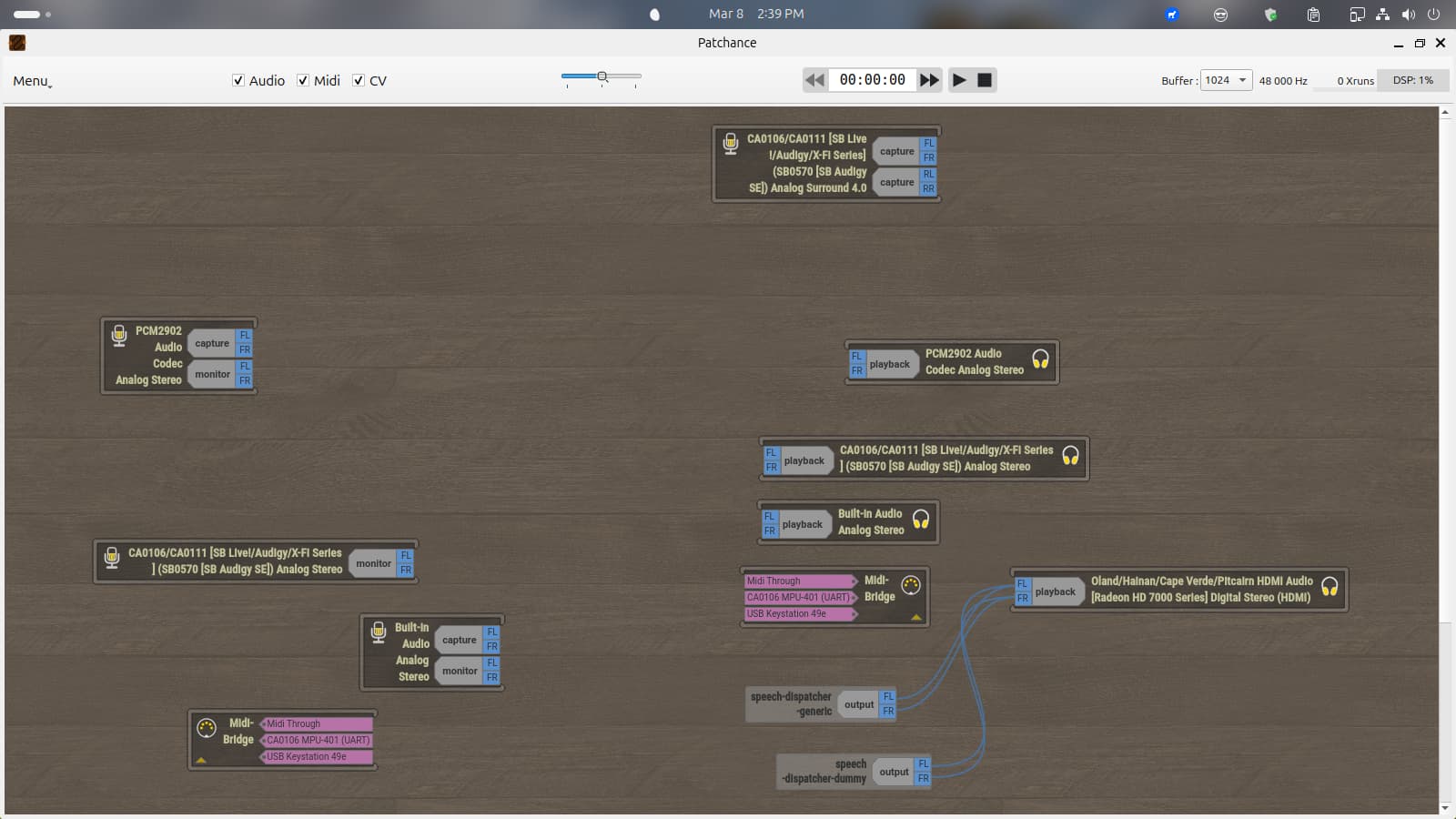Image resolution: width=1456 pixels, height=819 pixels.
Task: Click the Xruns counter
Action: 1355,81
